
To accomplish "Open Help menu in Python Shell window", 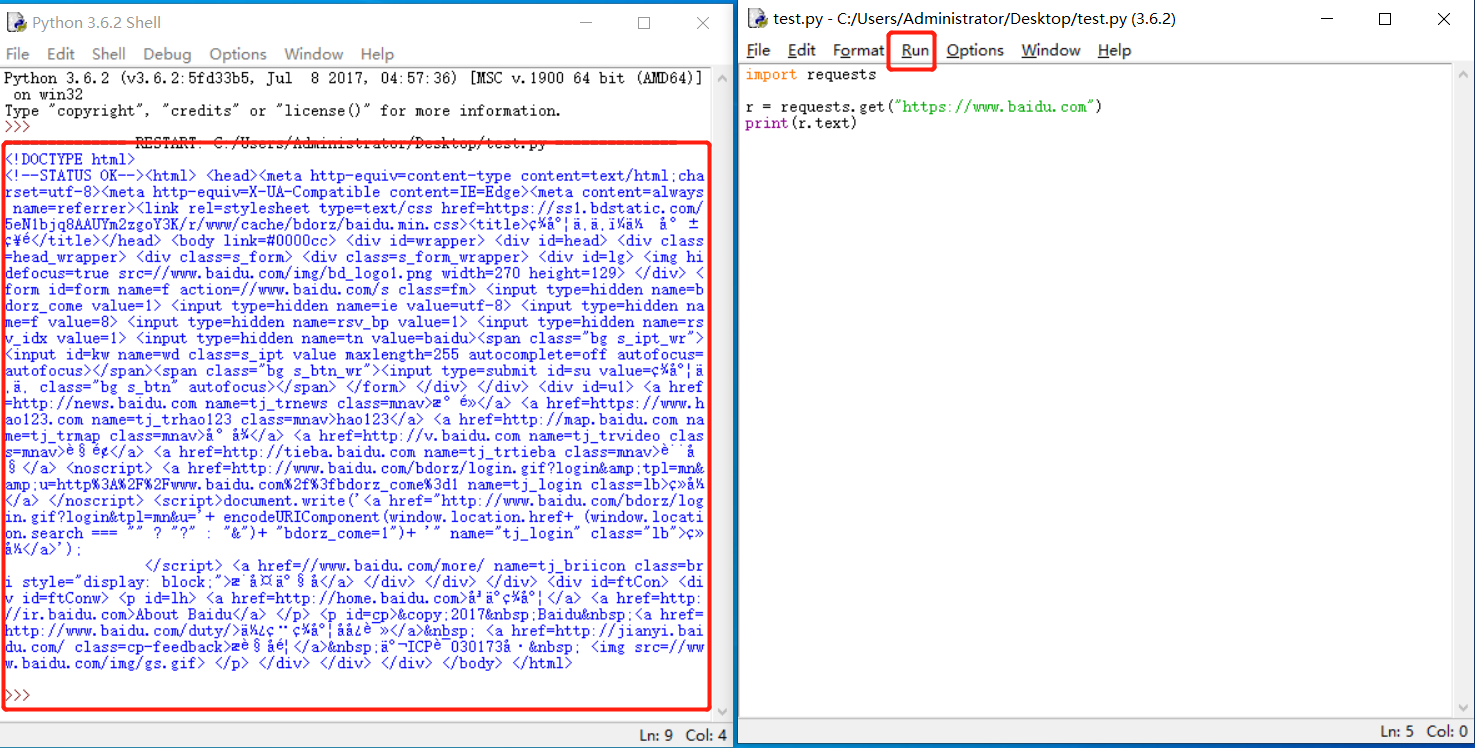I will click(x=377, y=54).
